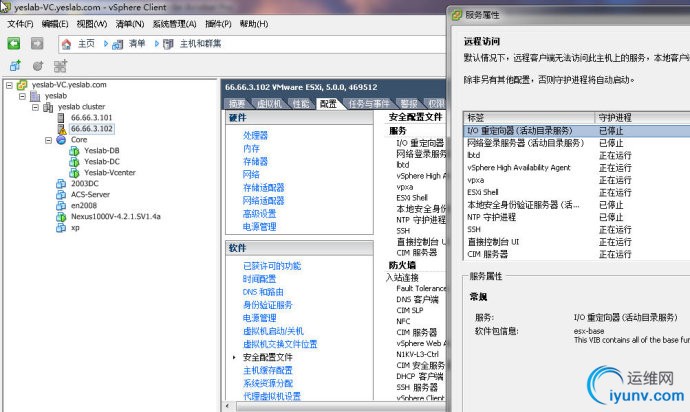
Task: Switch to the 任务与事件 tab
Action: [369, 104]
